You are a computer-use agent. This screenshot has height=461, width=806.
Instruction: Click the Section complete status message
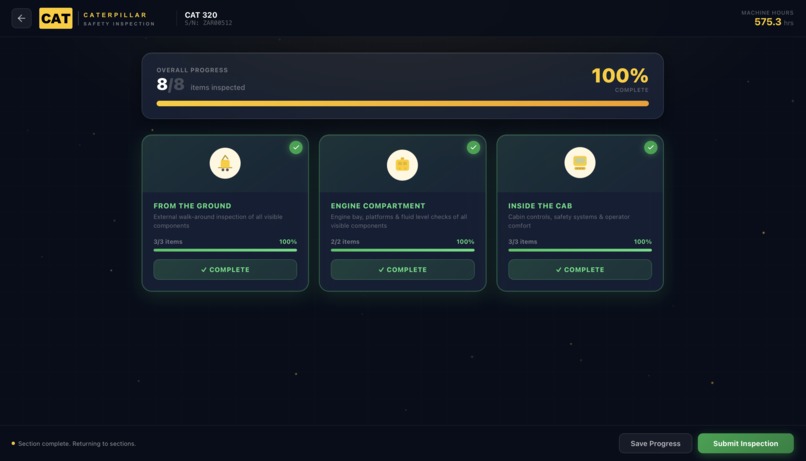[x=77, y=444]
